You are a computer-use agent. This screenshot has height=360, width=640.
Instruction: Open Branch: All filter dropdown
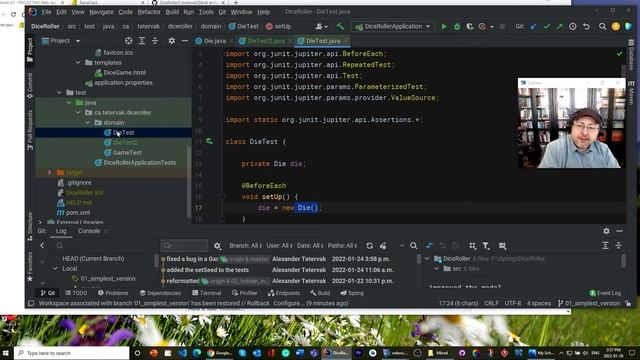tap(245, 246)
